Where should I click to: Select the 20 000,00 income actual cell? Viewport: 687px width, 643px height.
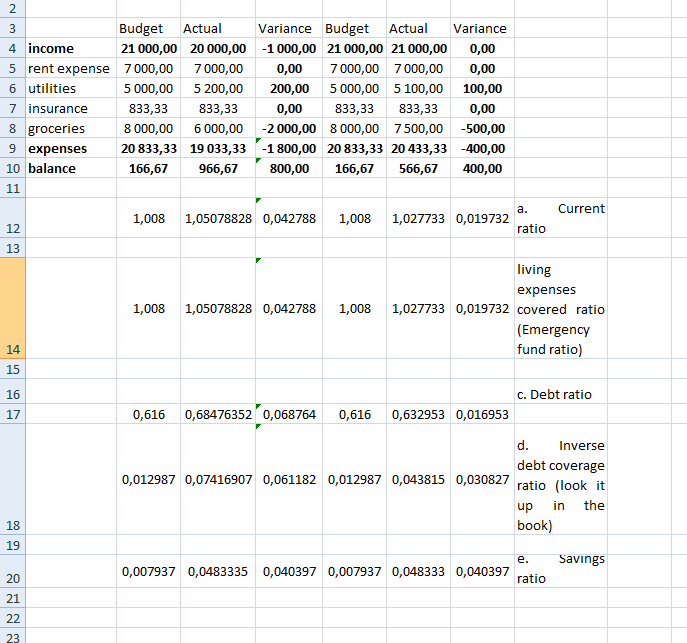click(x=218, y=48)
